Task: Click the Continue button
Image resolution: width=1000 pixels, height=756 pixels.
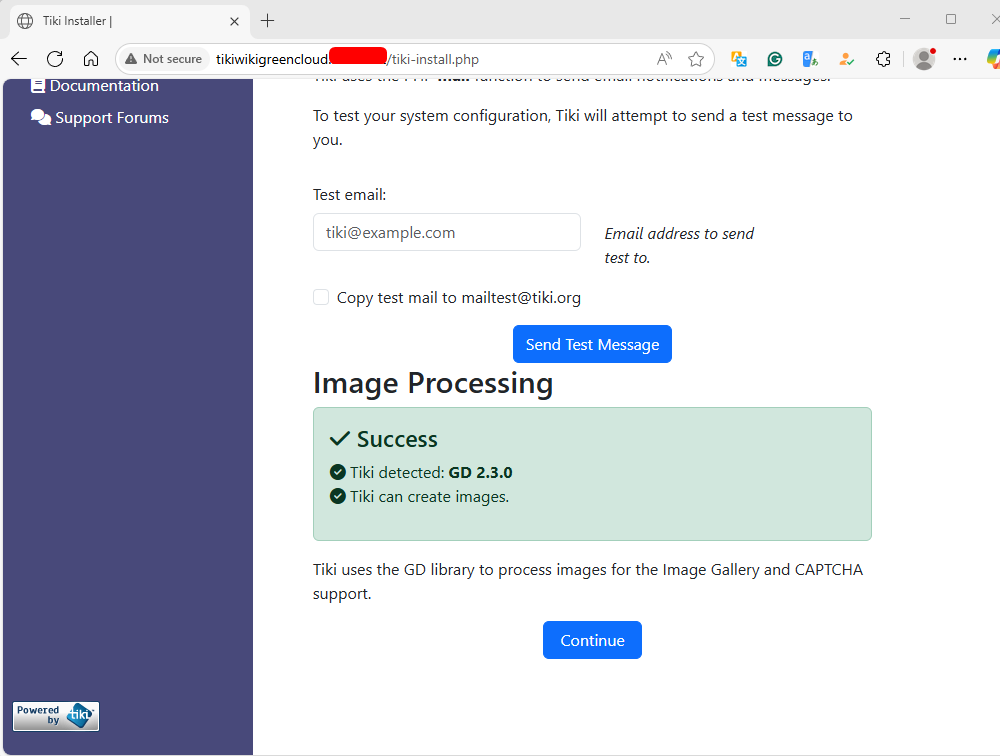Action: pos(592,640)
